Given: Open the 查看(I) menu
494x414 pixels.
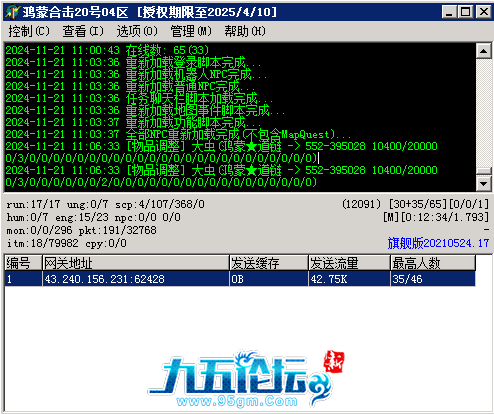Looking at the screenshot, I should click(x=83, y=31).
